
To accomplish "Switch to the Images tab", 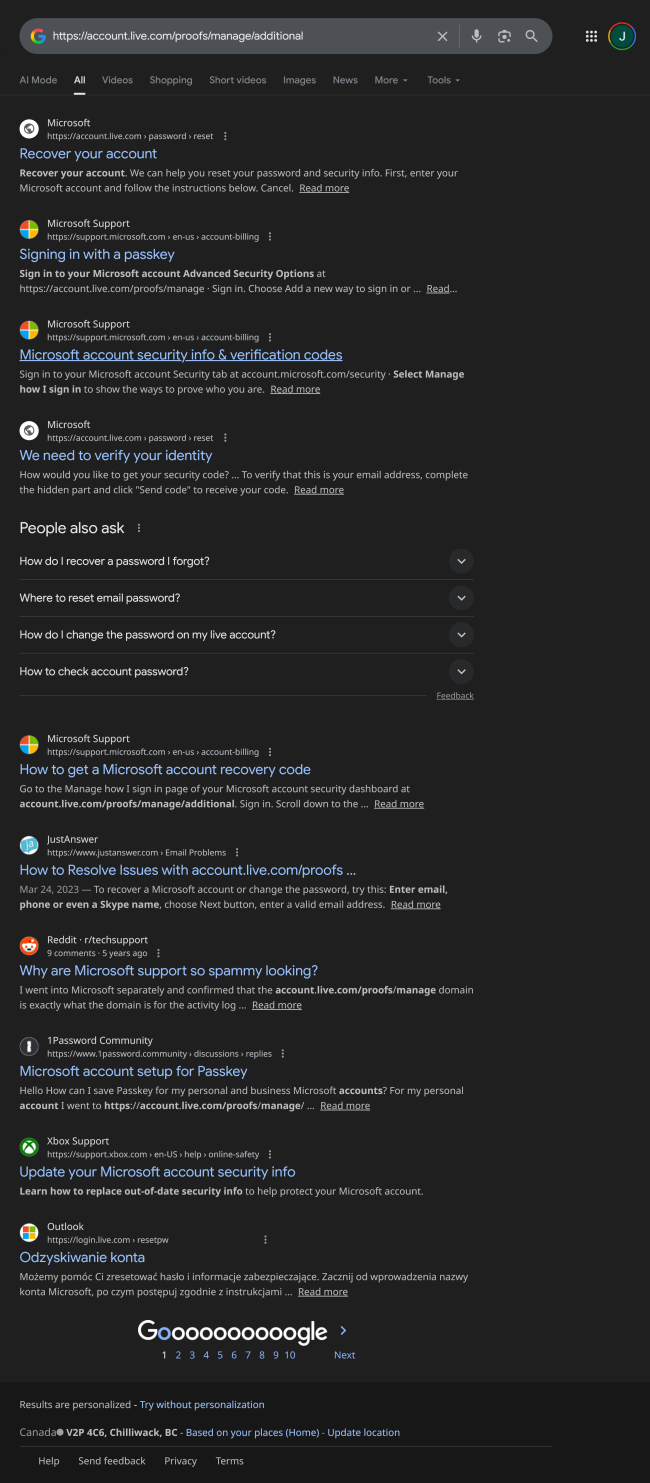I will (x=299, y=80).
